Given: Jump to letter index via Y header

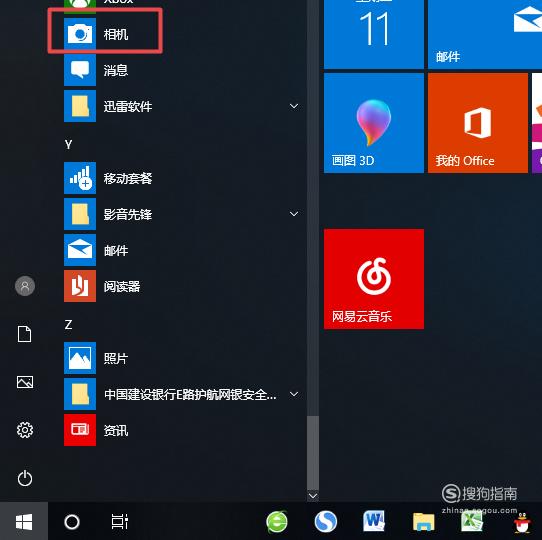Looking at the screenshot, I should pyautogui.click(x=68, y=144).
